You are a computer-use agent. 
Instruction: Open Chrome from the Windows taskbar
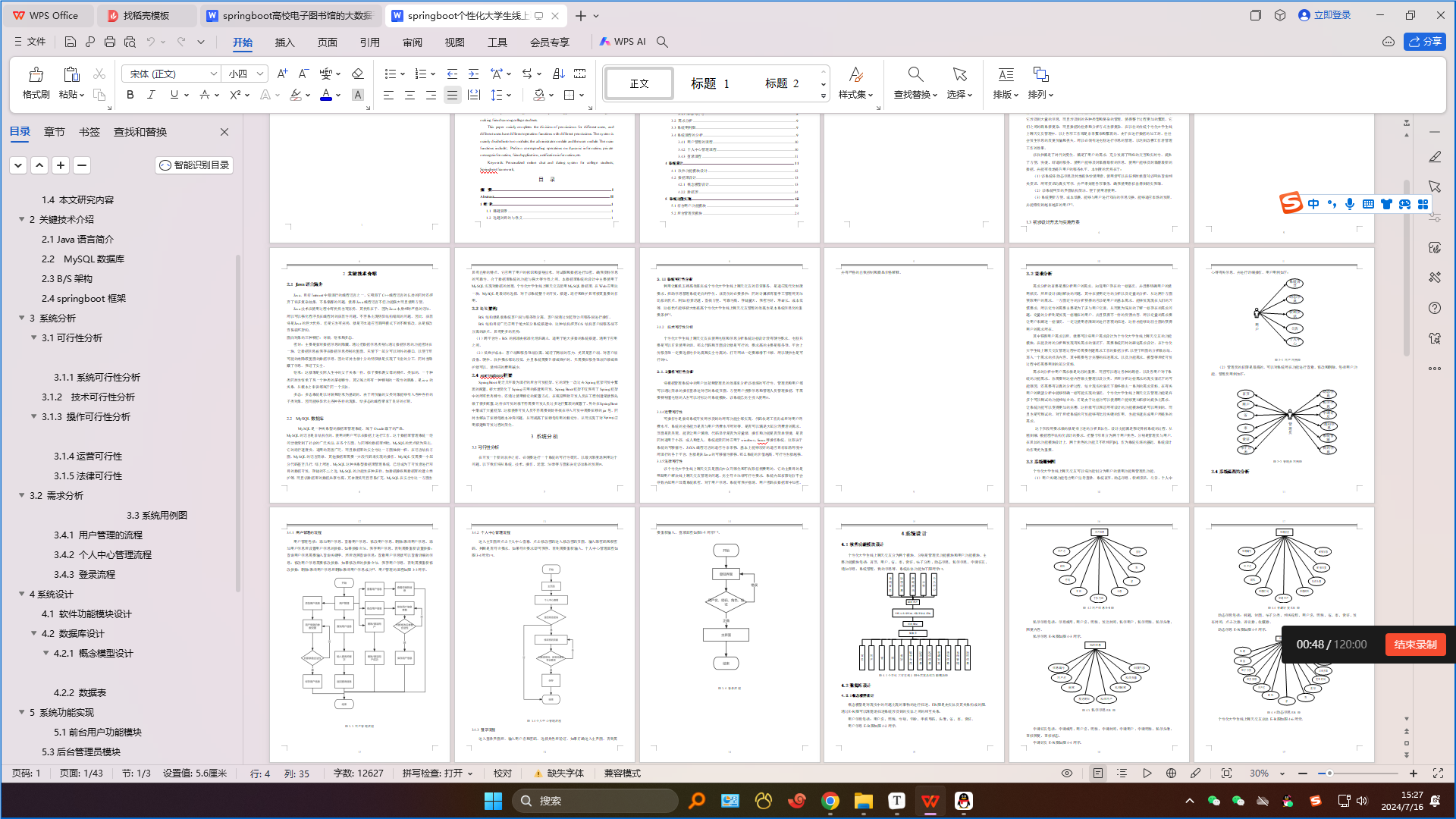coord(830,801)
